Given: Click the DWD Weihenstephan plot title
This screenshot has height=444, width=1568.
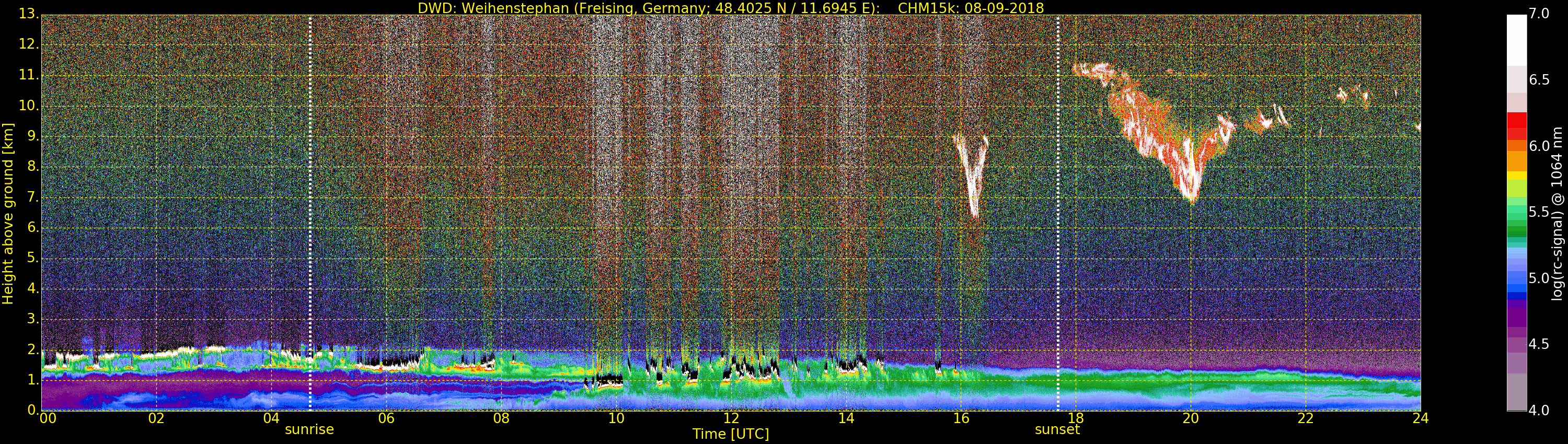Looking at the screenshot, I should pos(731,8).
